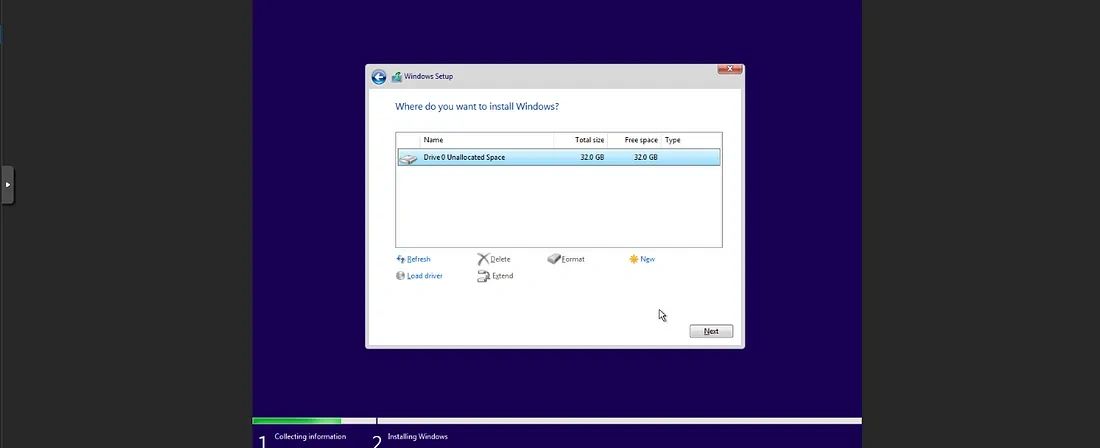Click the hard drive icon for Drive 0
Viewport: 1100px width, 448px height.
[x=408, y=158]
